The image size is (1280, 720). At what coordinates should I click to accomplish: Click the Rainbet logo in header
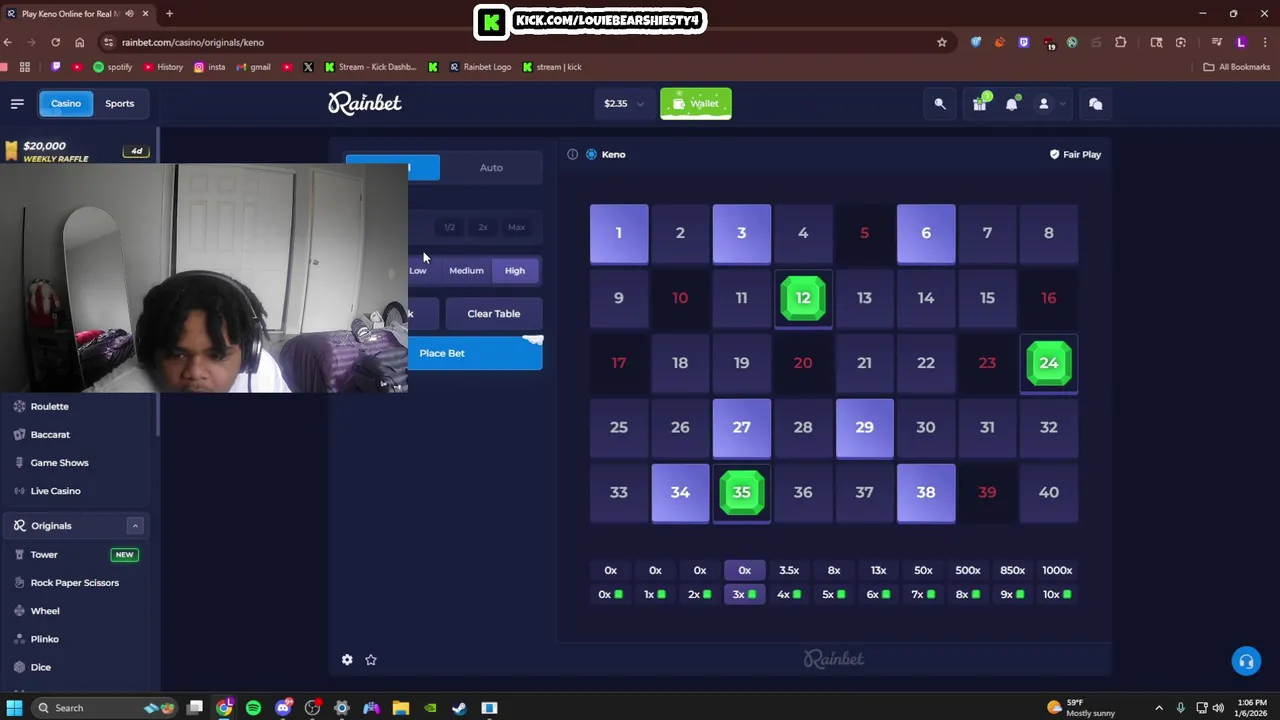pyautogui.click(x=365, y=103)
